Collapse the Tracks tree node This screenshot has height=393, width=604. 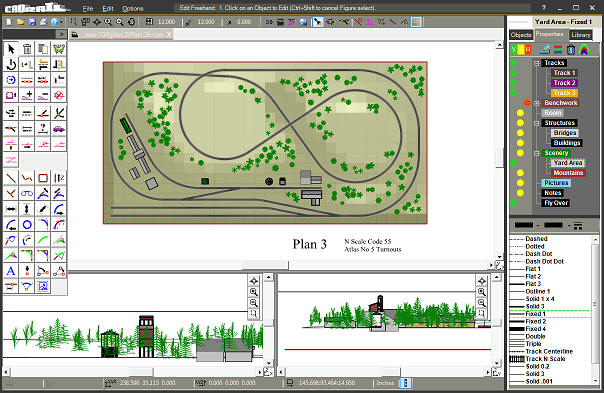coord(536,63)
